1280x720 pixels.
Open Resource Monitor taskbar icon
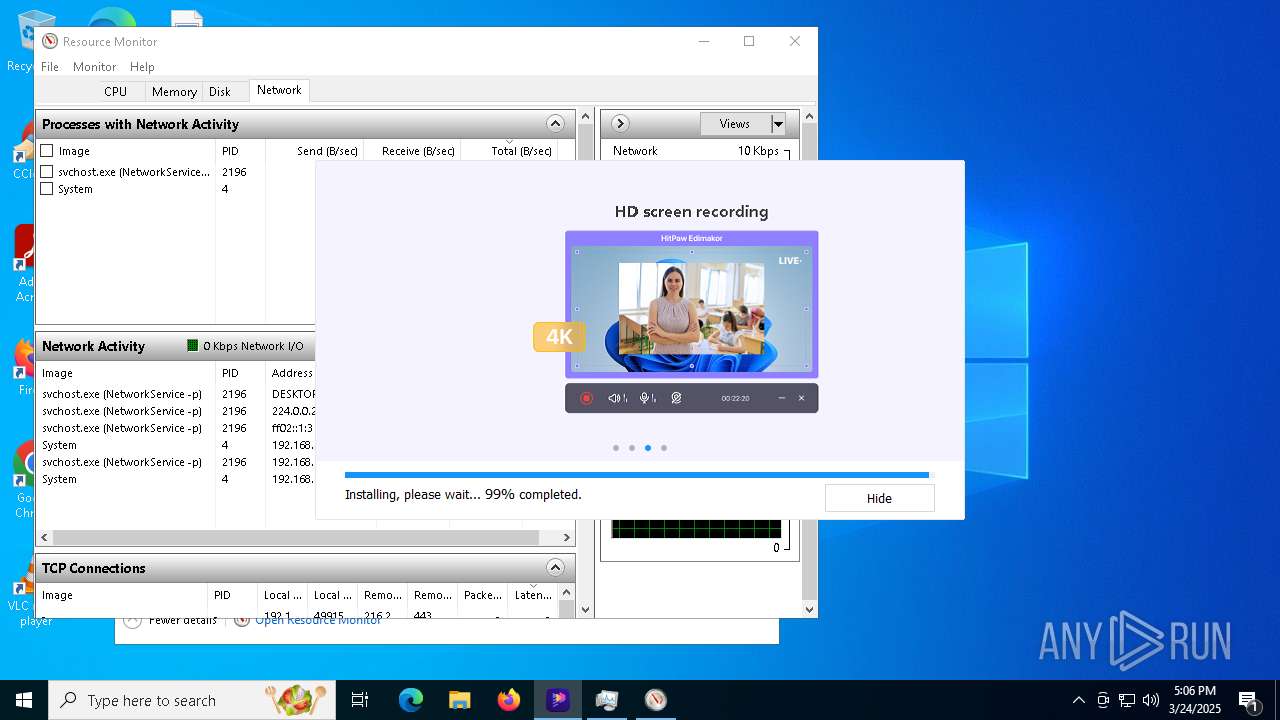click(x=656, y=700)
